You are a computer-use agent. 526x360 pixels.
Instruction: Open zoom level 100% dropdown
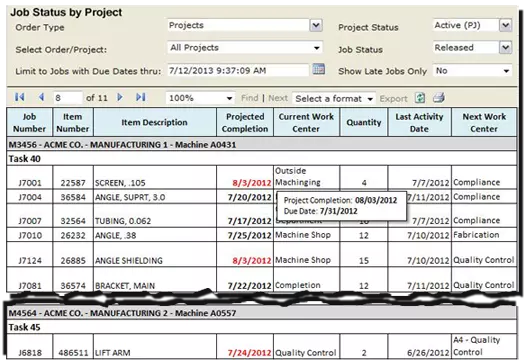click(x=229, y=98)
